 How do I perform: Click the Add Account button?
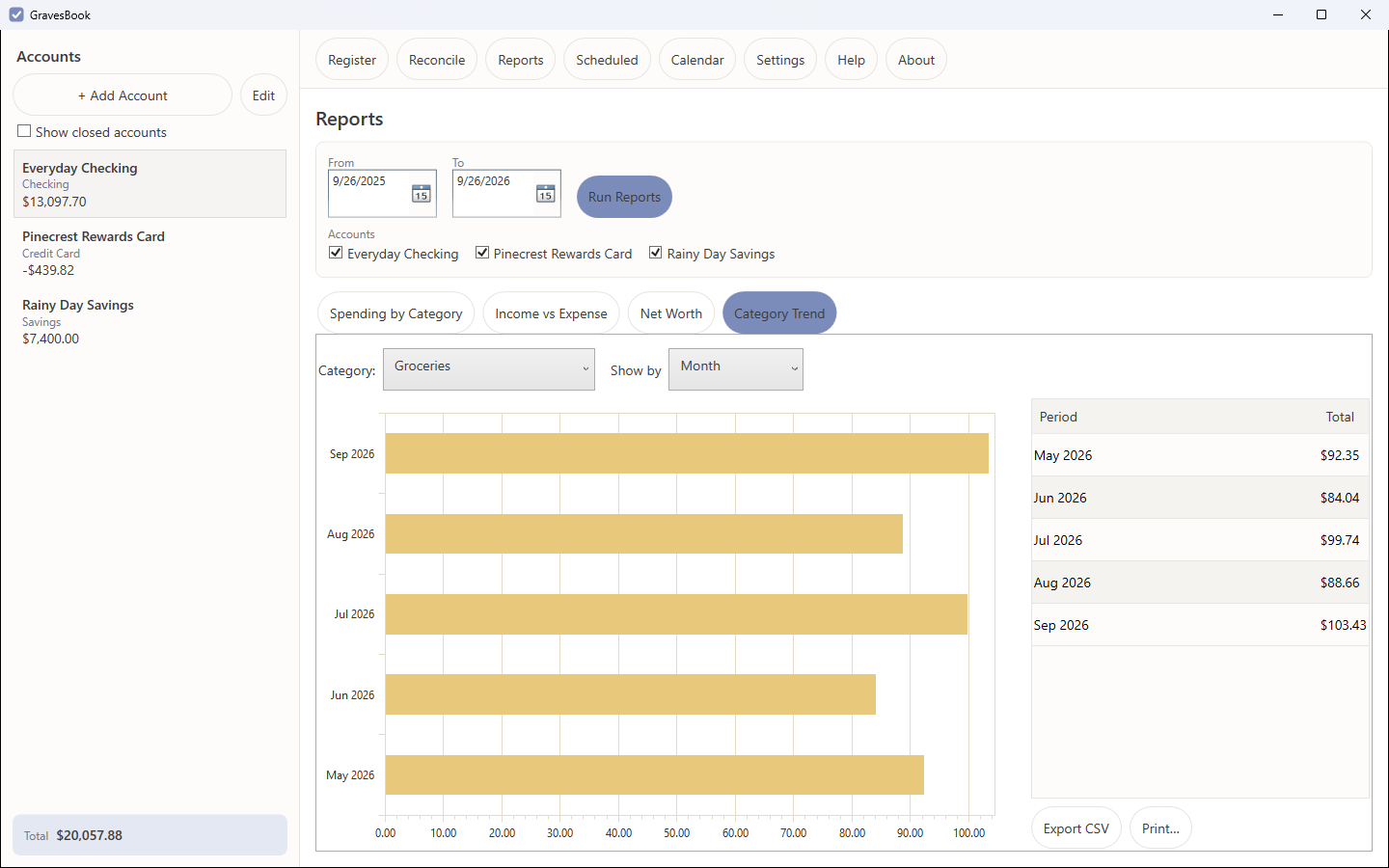pyautogui.click(x=123, y=95)
